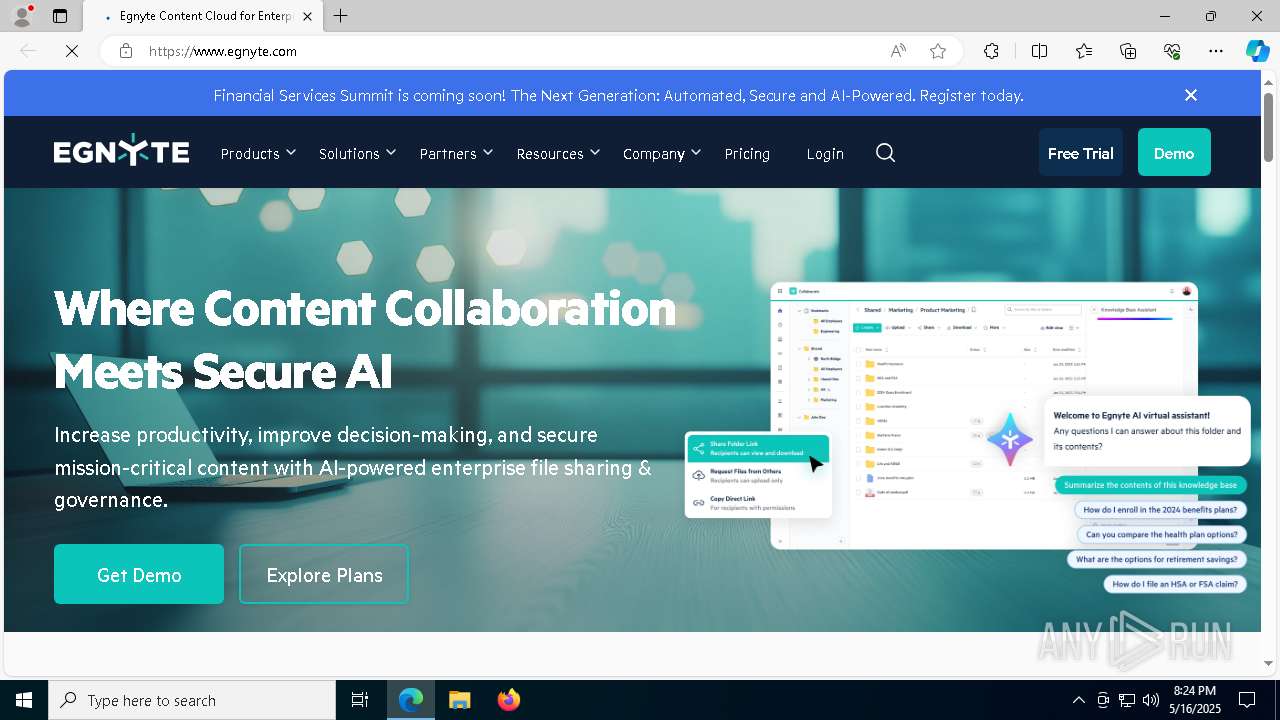
Task: Stop loading the page
Action: coord(72,51)
